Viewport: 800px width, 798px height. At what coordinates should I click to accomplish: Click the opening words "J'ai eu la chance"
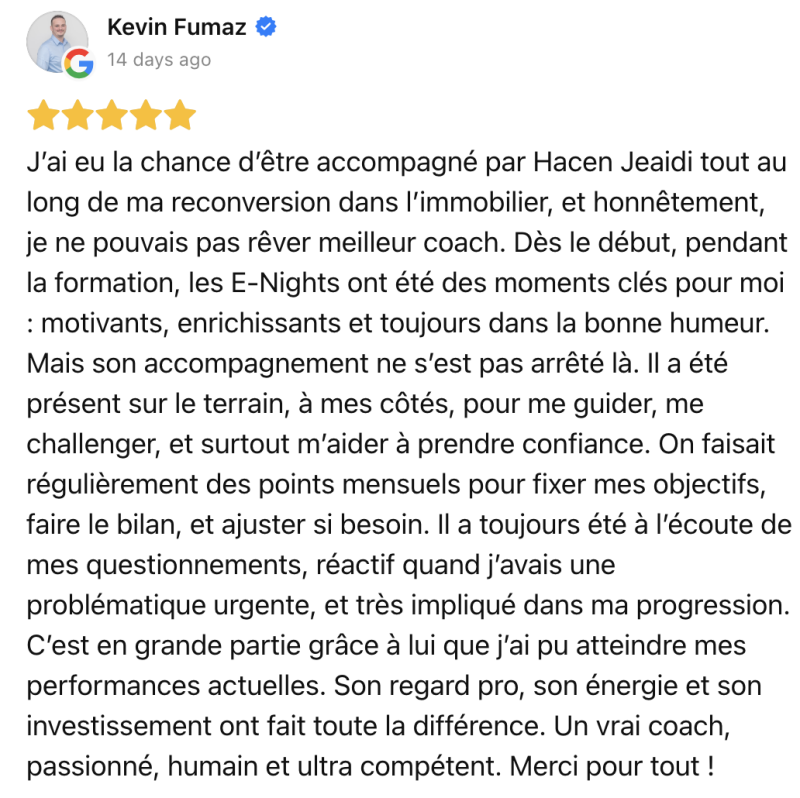click(x=102, y=163)
